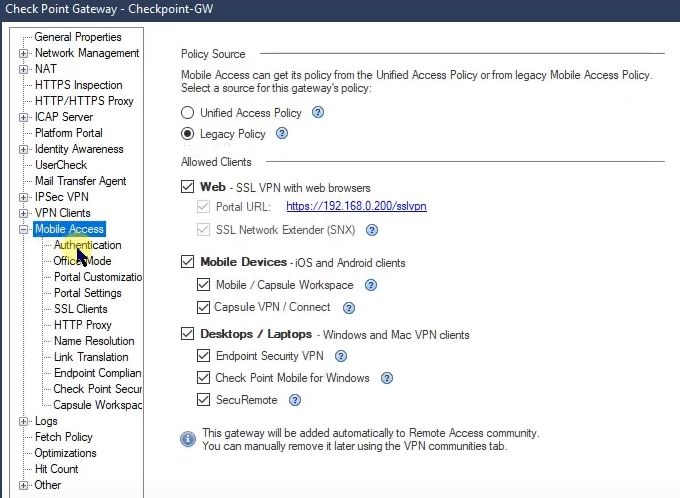Open Portal Customization page
680x498 pixels.
[x=98, y=277]
